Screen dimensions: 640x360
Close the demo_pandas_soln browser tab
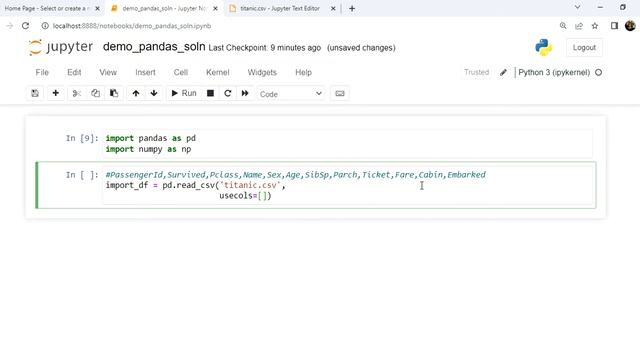point(216,8)
